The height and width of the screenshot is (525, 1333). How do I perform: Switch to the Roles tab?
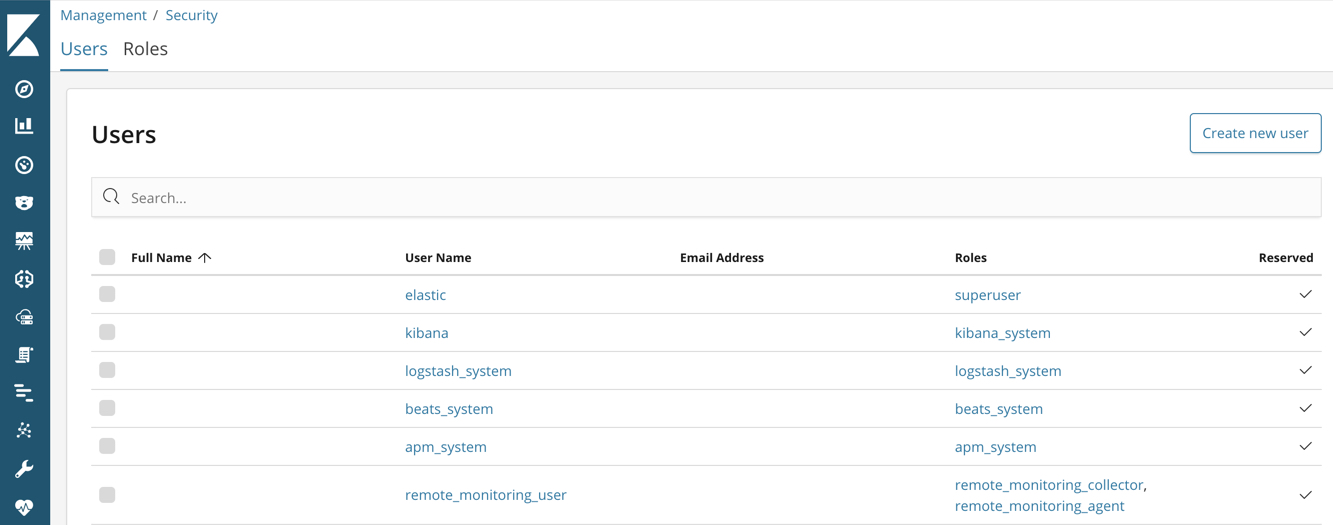(x=145, y=49)
